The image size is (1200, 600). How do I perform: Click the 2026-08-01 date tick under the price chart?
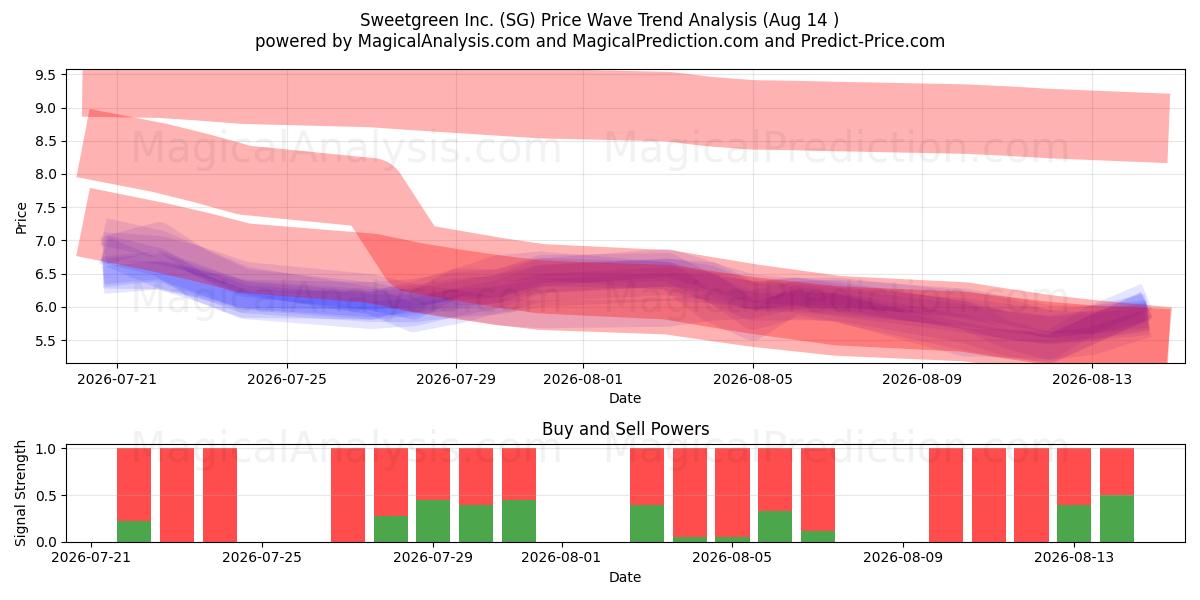(583, 379)
